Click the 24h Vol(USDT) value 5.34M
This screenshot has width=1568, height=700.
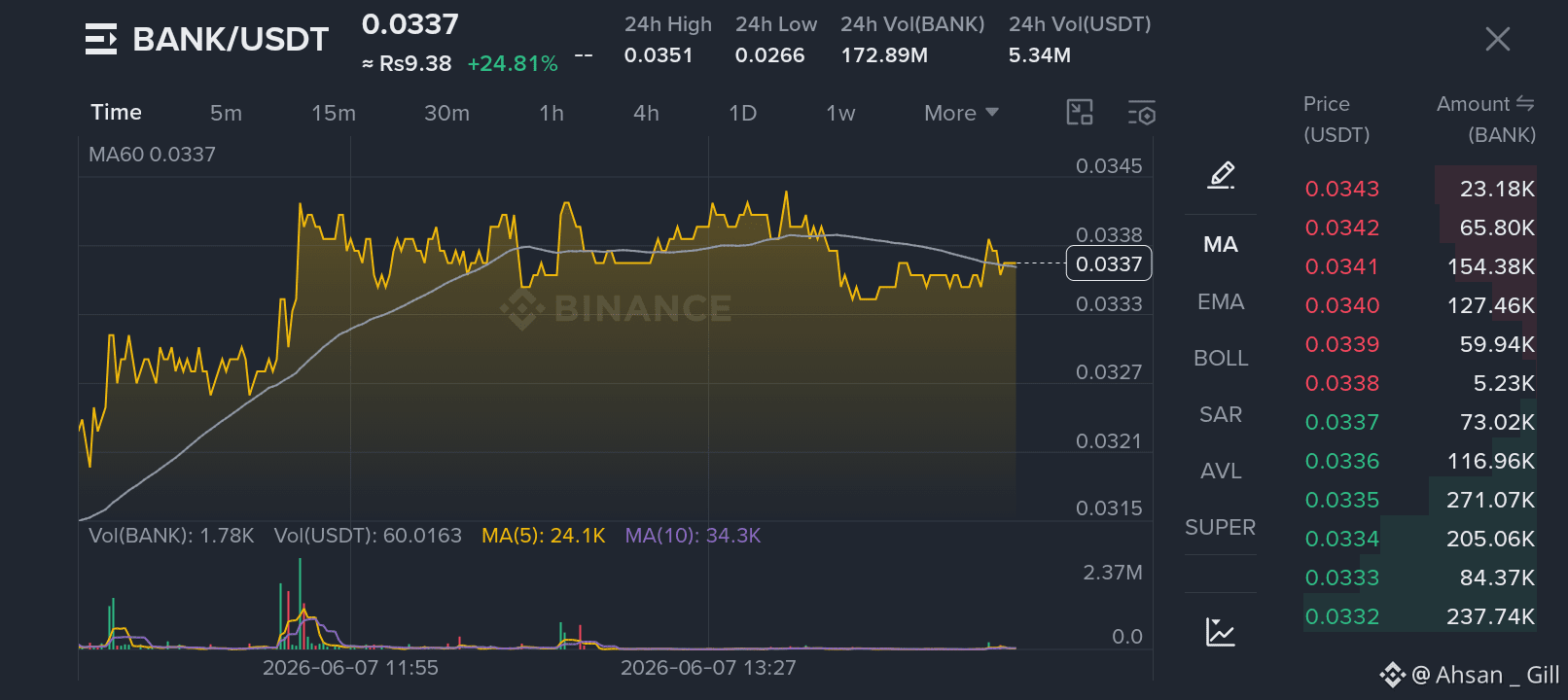1039,55
